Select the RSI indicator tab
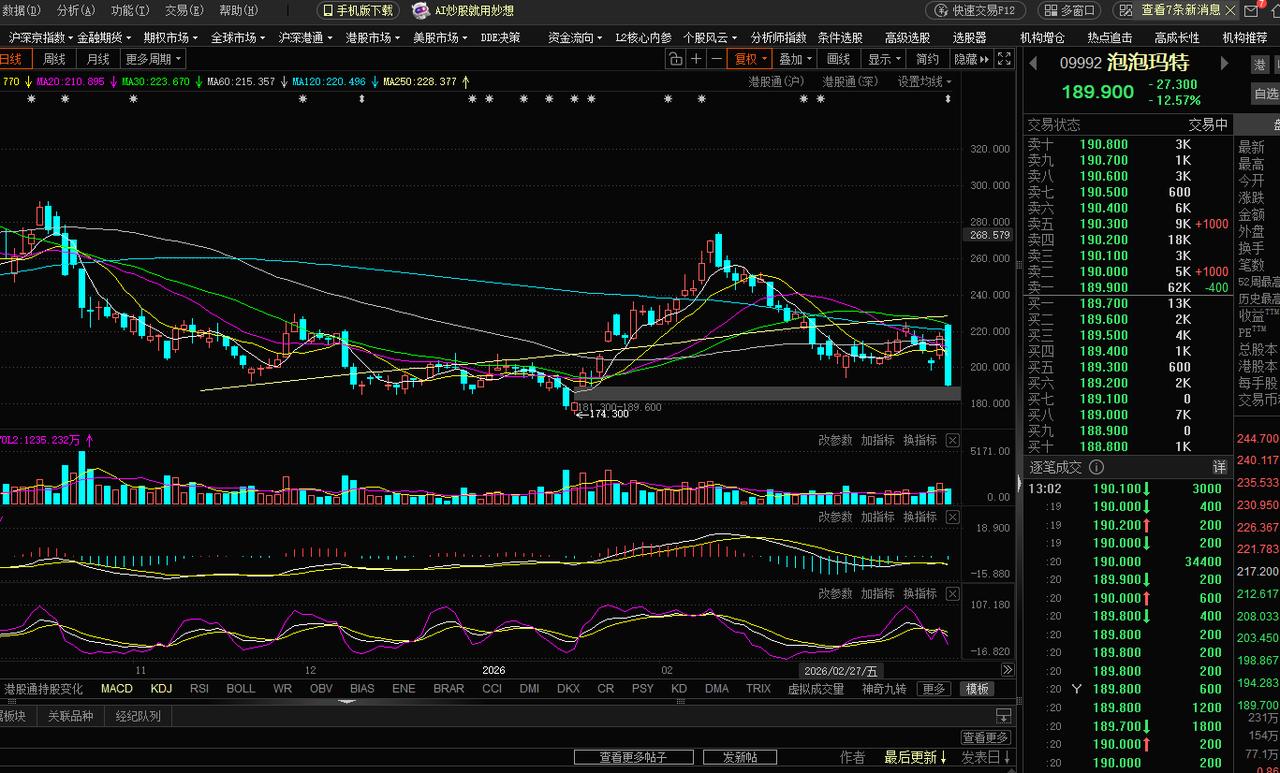The width and height of the screenshot is (1280, 773). point(200,689)
